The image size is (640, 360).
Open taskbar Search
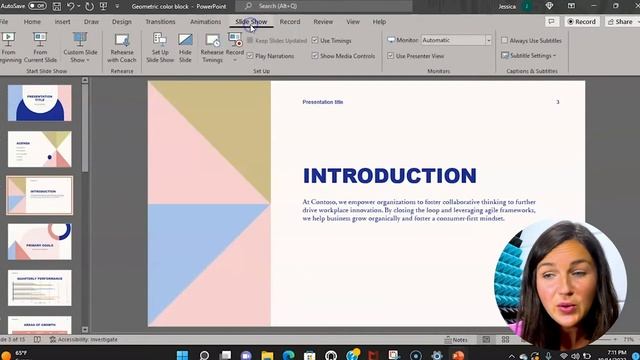click(204, 355)
